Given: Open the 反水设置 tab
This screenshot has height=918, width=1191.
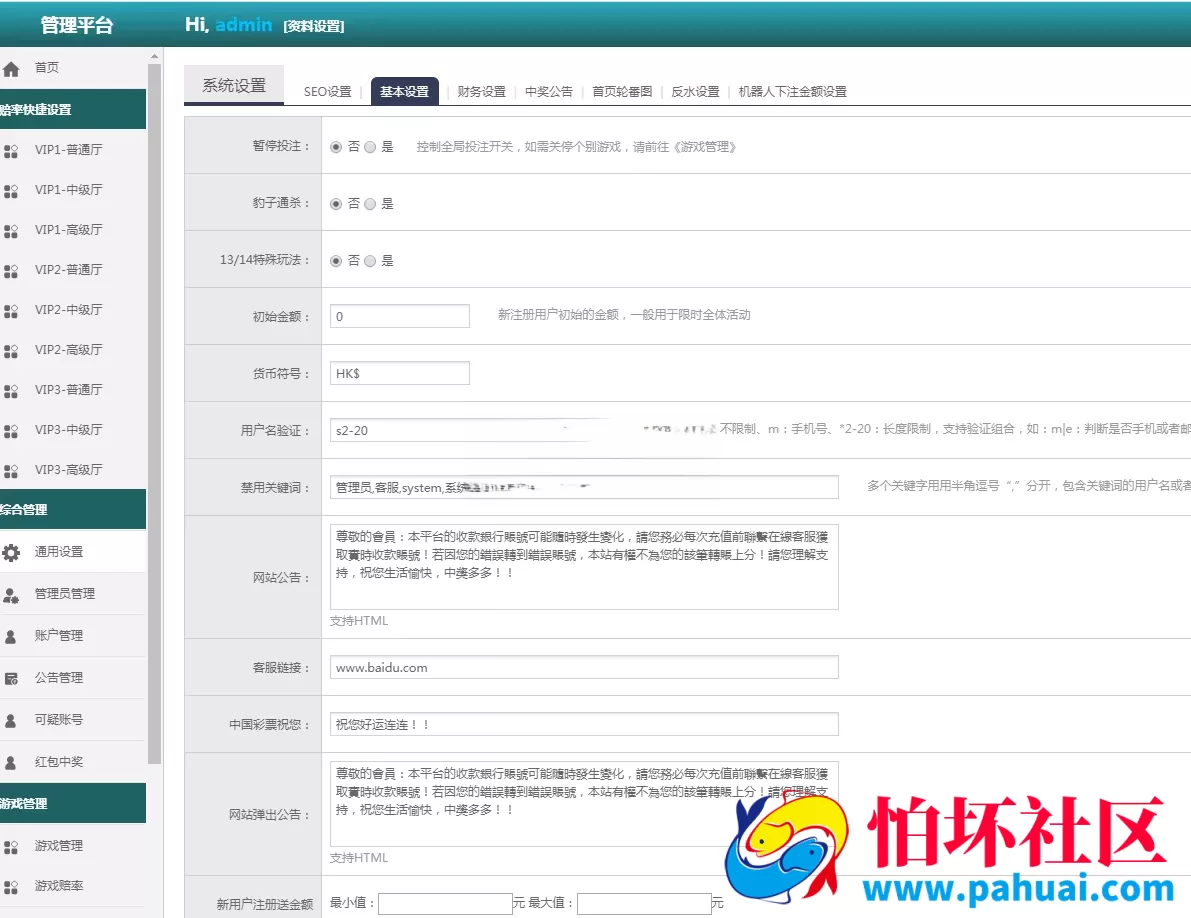Looking at the screenshot, I should pyautogui.click(x=695, y=92).
